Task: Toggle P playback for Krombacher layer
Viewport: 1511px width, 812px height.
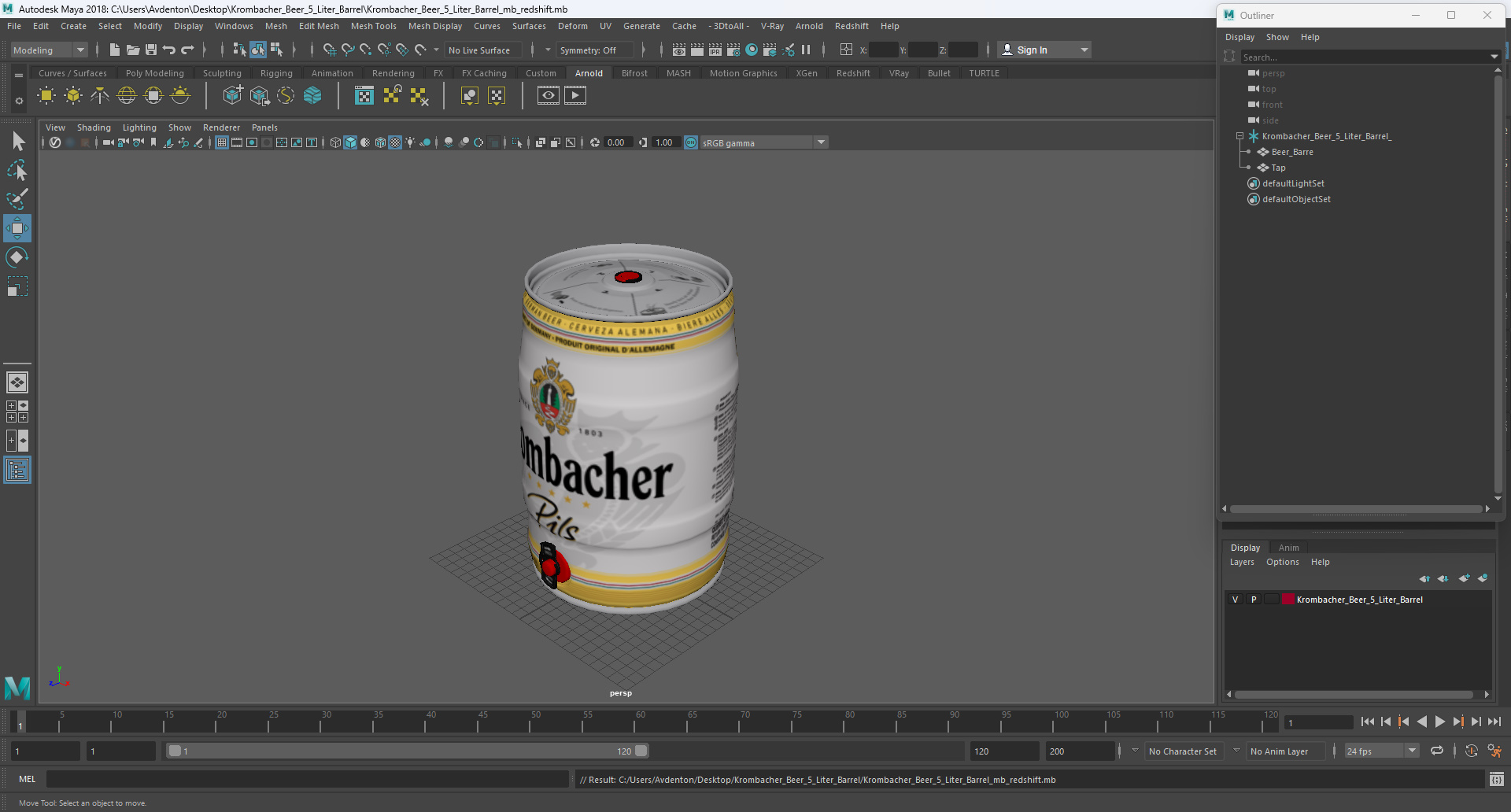Action: (1254, 600)
